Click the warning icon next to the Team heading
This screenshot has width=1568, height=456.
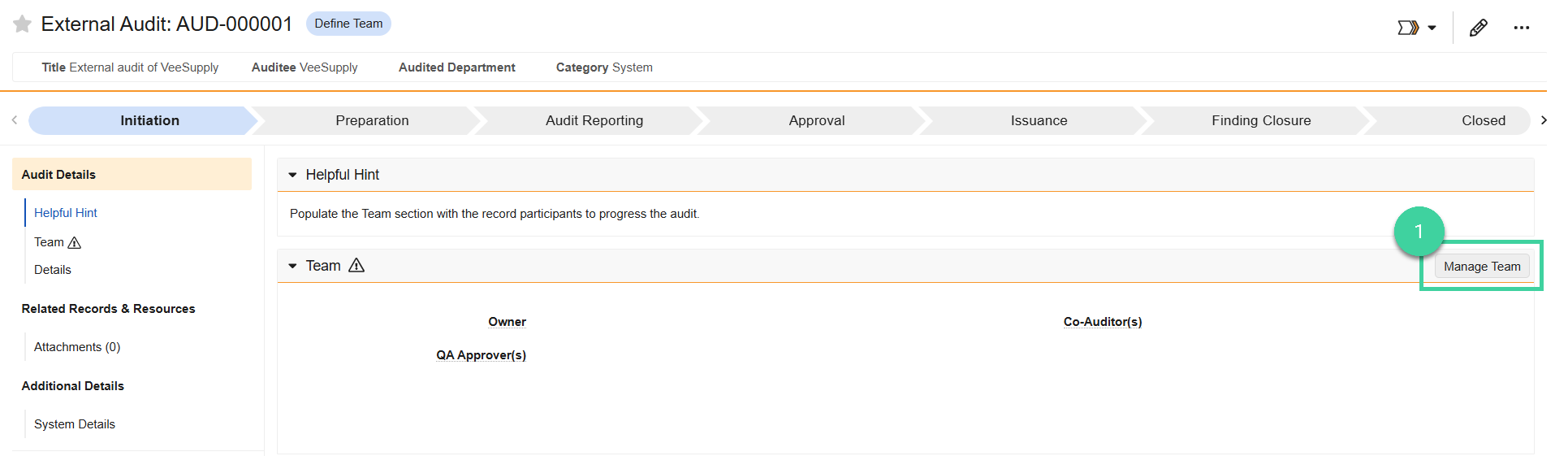tap(356, 266)
